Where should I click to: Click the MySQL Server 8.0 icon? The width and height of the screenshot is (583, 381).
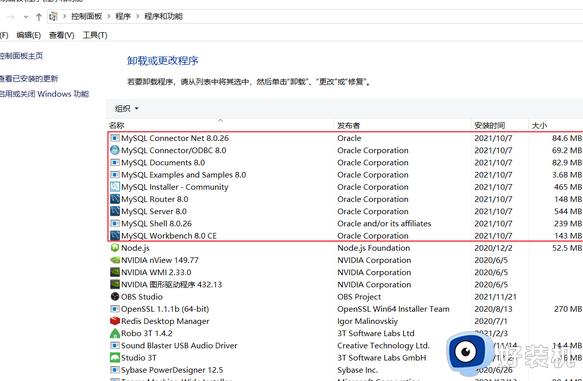click(115, 211)
